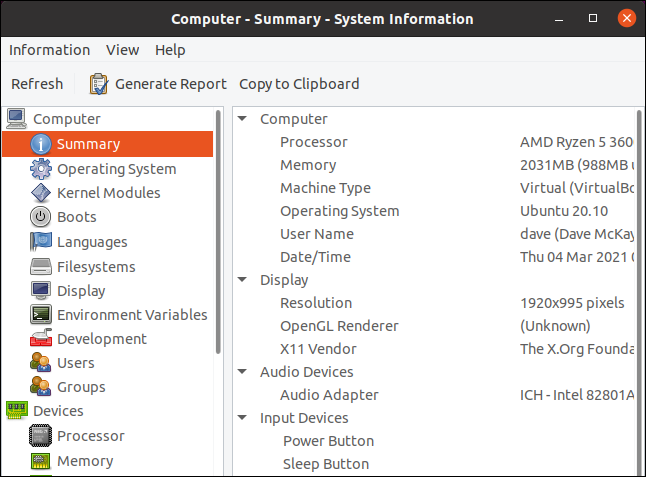Click the sidebar vertical scrollbar
This screenshot has width=646, height=477.
point(219,230)
